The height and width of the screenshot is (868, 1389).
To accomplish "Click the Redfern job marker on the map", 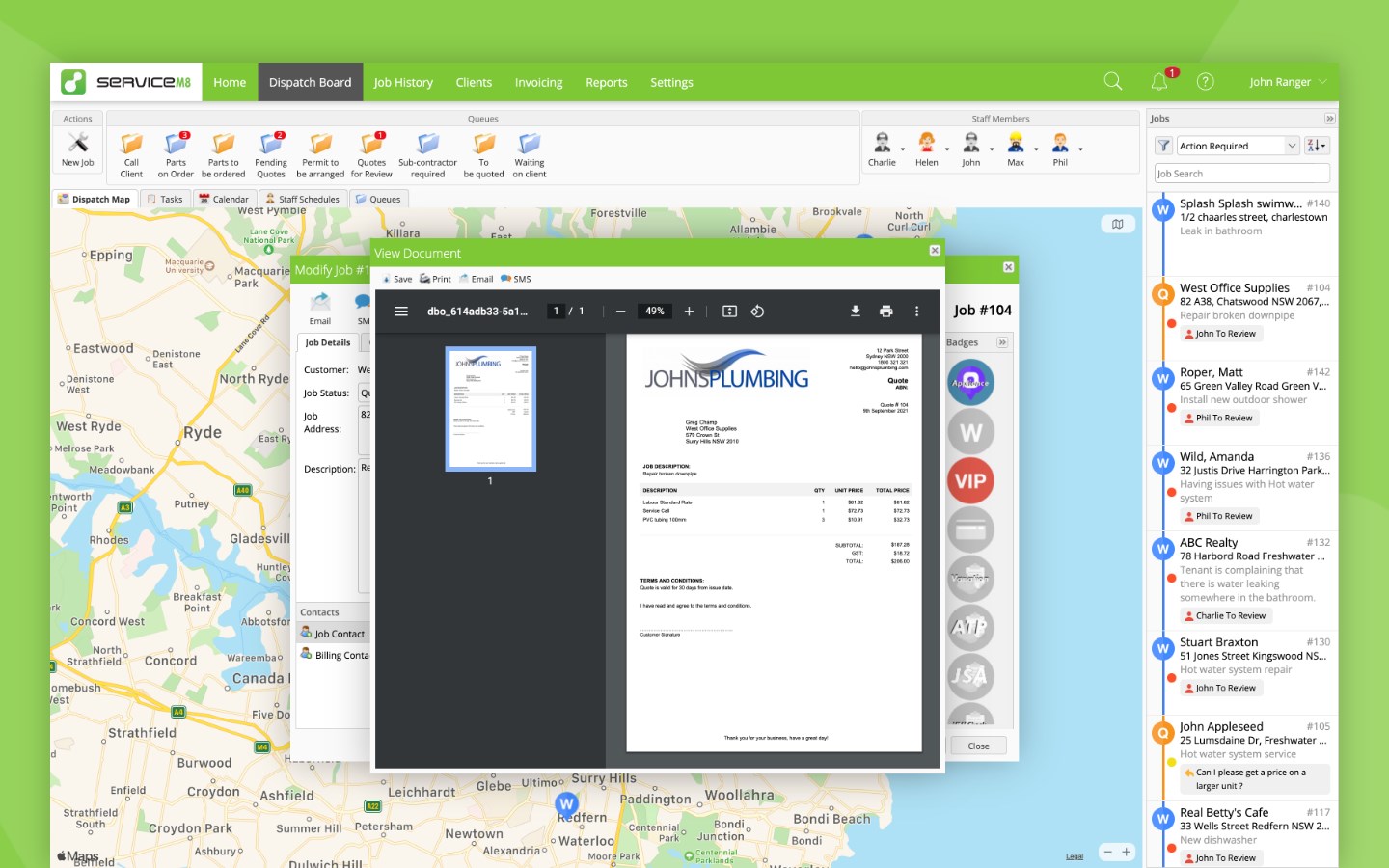I will click(x=566, y=803).
